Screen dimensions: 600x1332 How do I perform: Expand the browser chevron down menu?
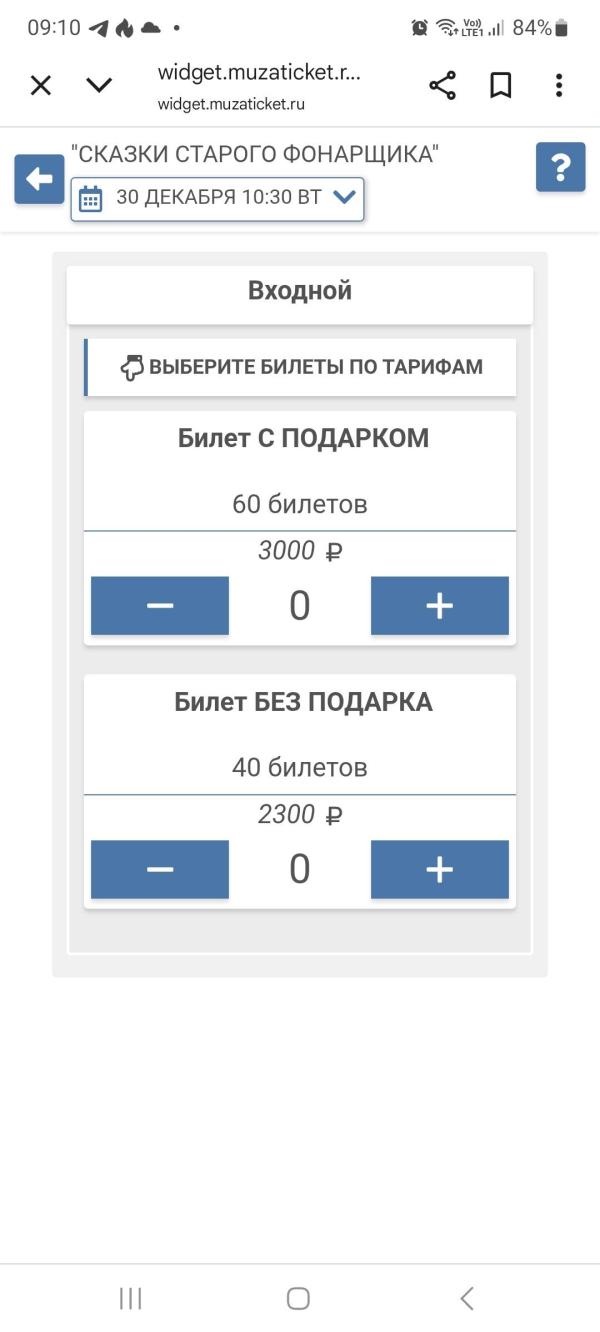(99, 86)
